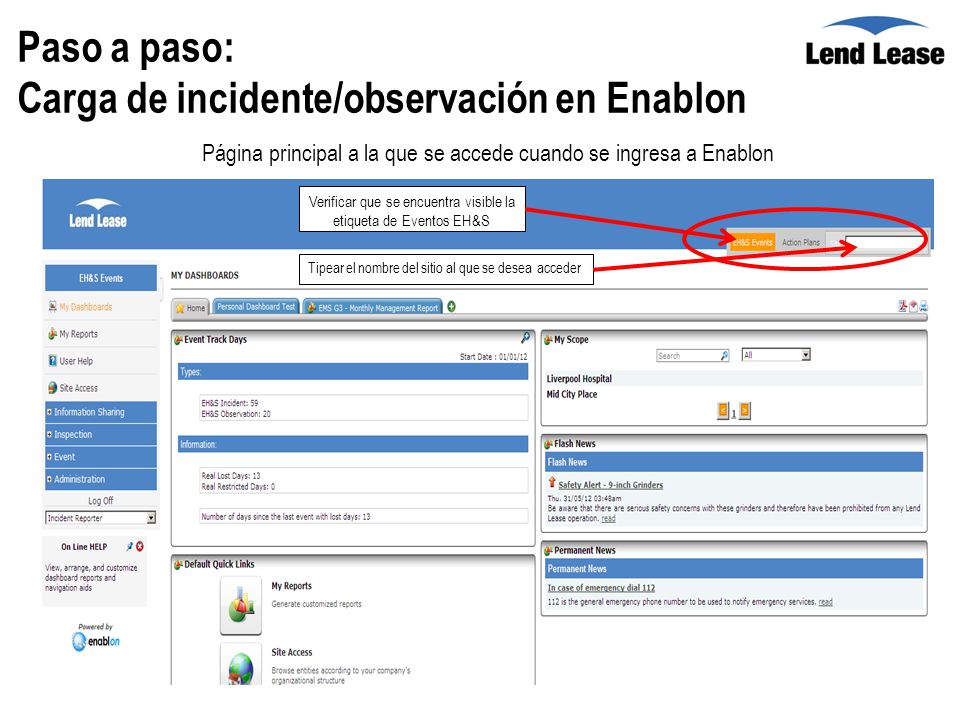The height and width of the screenshot is (720, 960).
Task: Open My Dashboards in sidebar
Action: tap(86, 307)
